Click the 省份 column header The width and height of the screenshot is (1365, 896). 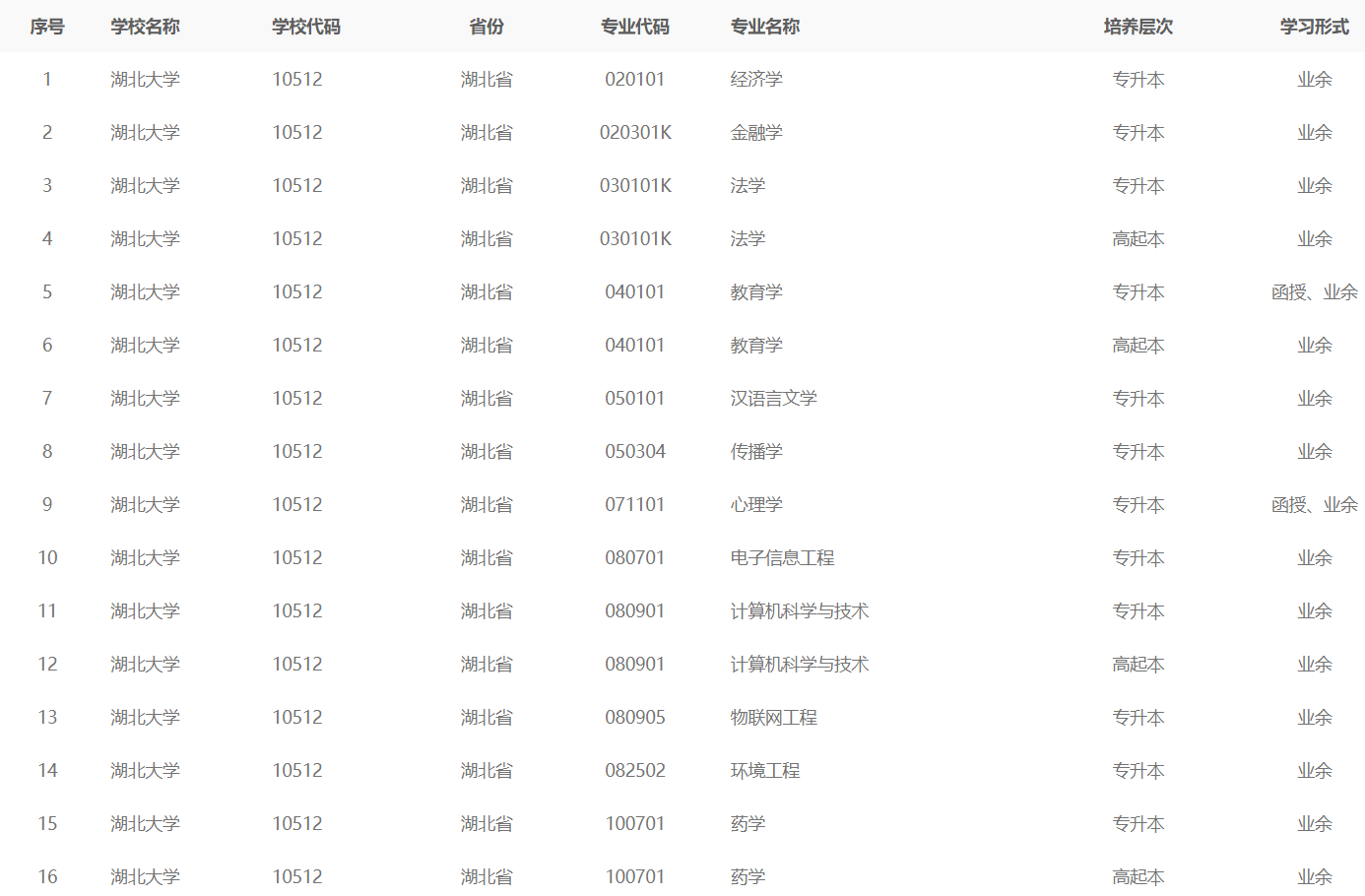(x=487, y=27)
